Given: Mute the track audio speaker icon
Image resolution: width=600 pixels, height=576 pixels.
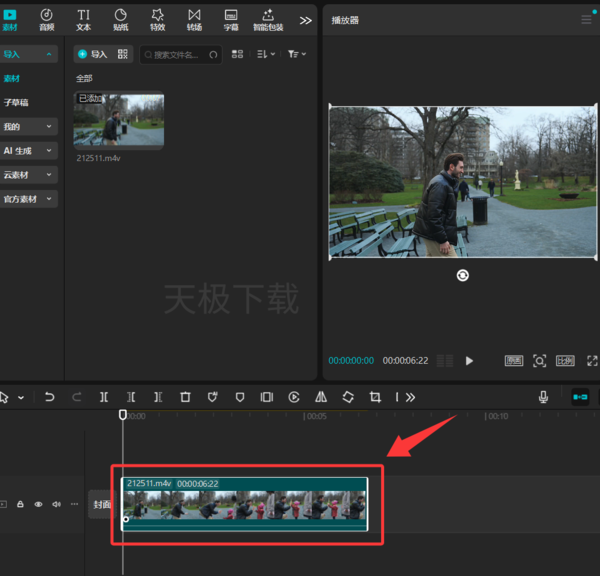Looking at the screenshot, I should tap(56, 504).
